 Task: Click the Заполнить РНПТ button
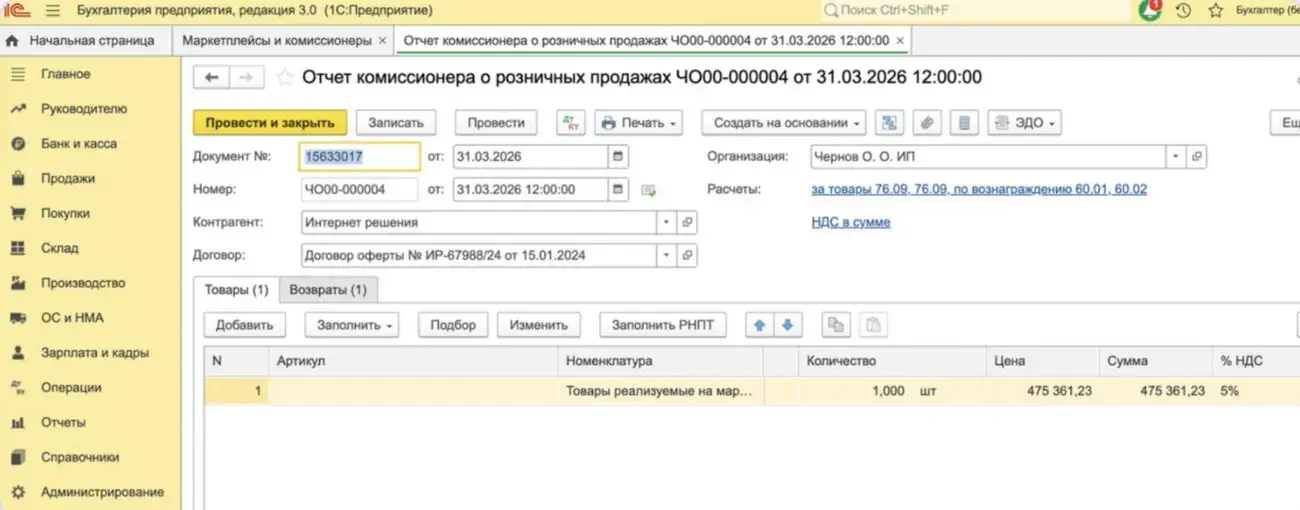[x=663, y=324]
